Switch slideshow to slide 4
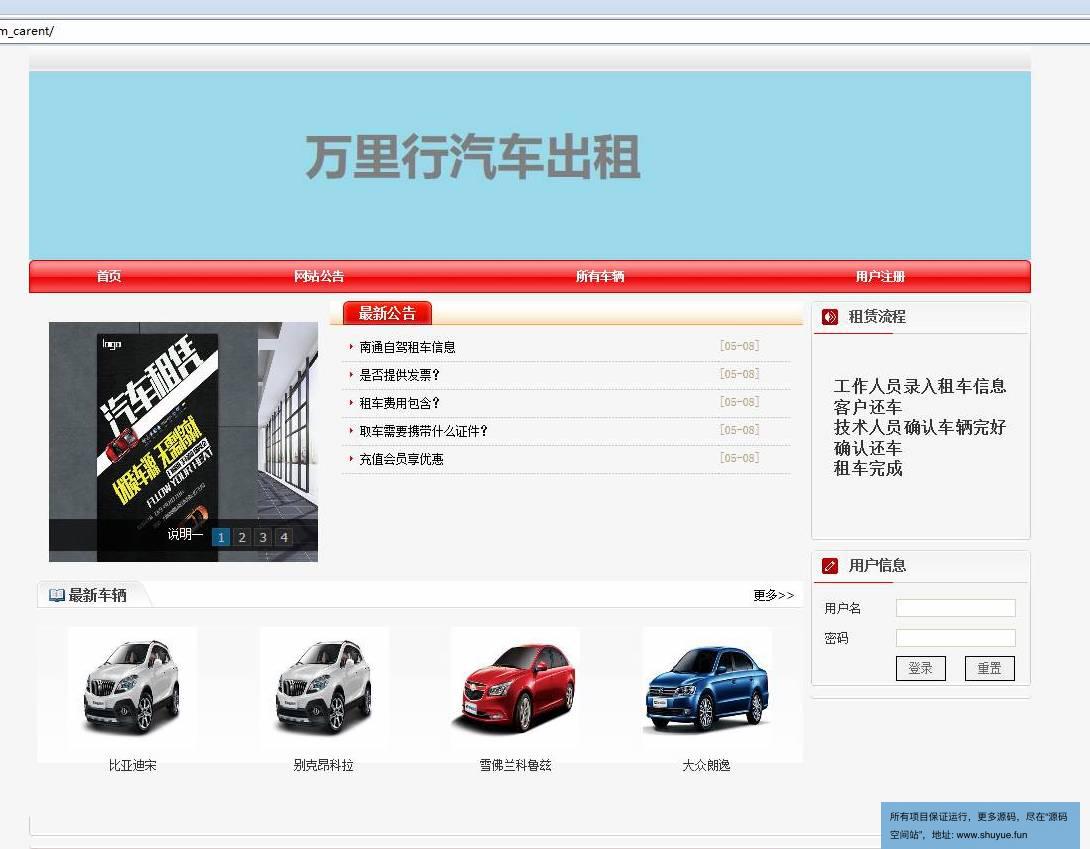Image resolution: width=1090 pixels, height=849 pixels. [284, 537]
